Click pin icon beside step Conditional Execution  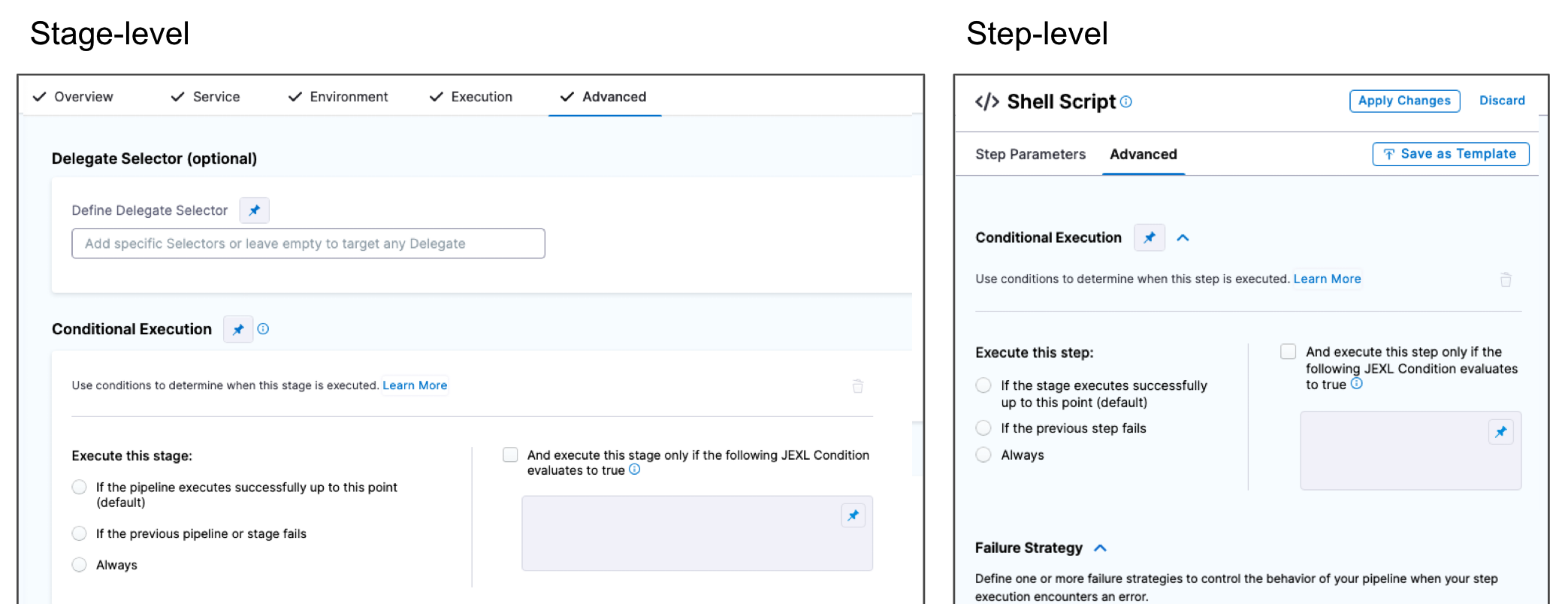tap(1149, 237)
